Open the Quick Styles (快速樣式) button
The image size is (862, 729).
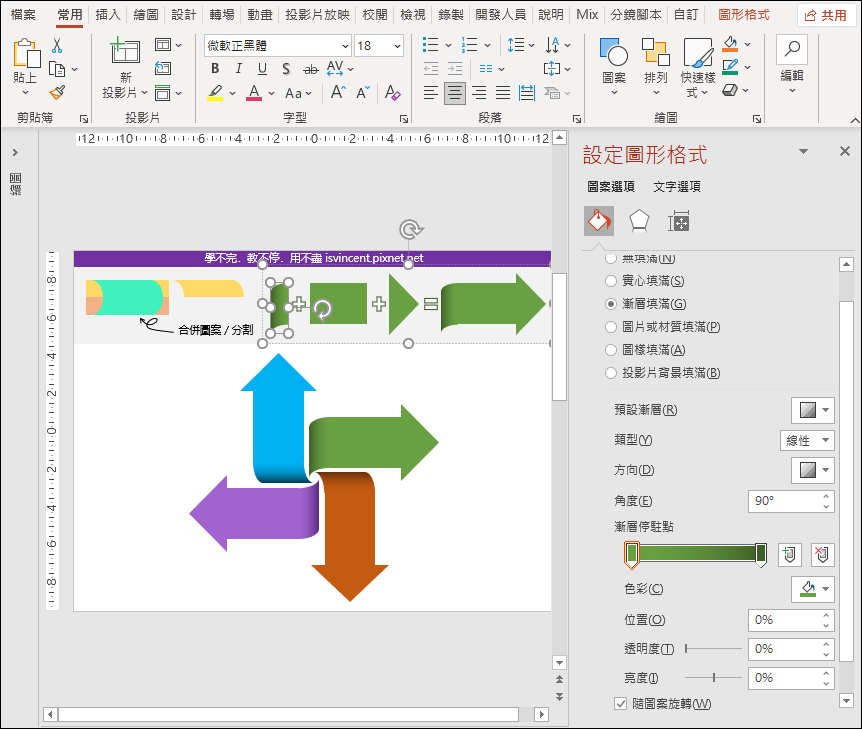698,68
